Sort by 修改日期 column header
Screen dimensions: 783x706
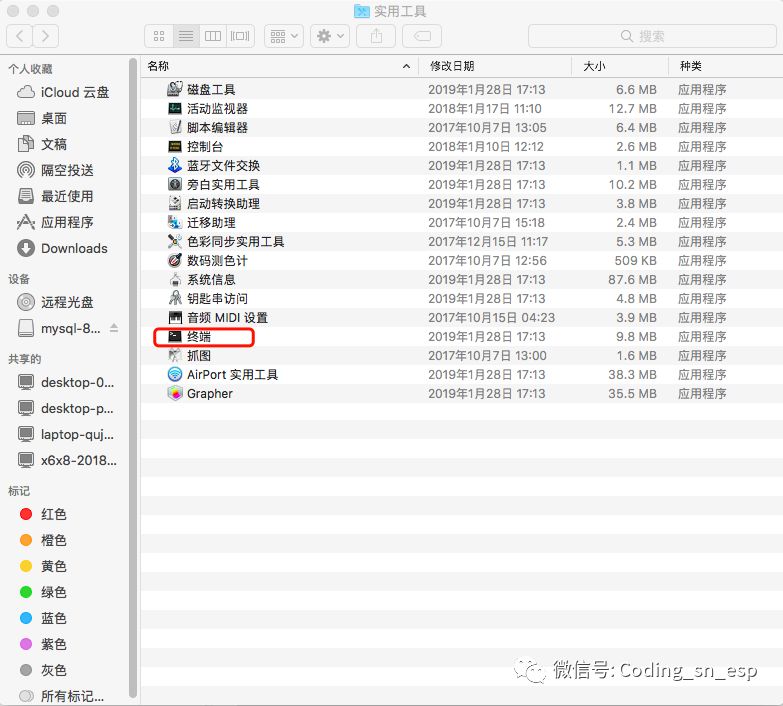[x=494, y=66]
